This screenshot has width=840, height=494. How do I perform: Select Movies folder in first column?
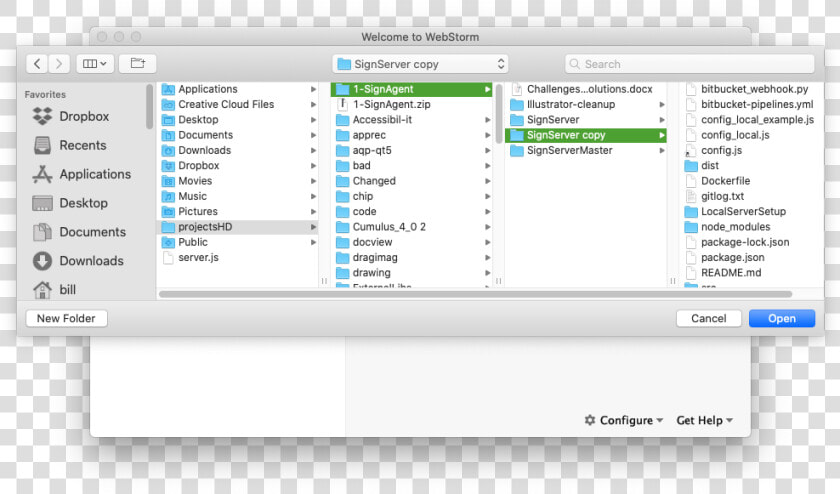(238, 181)
